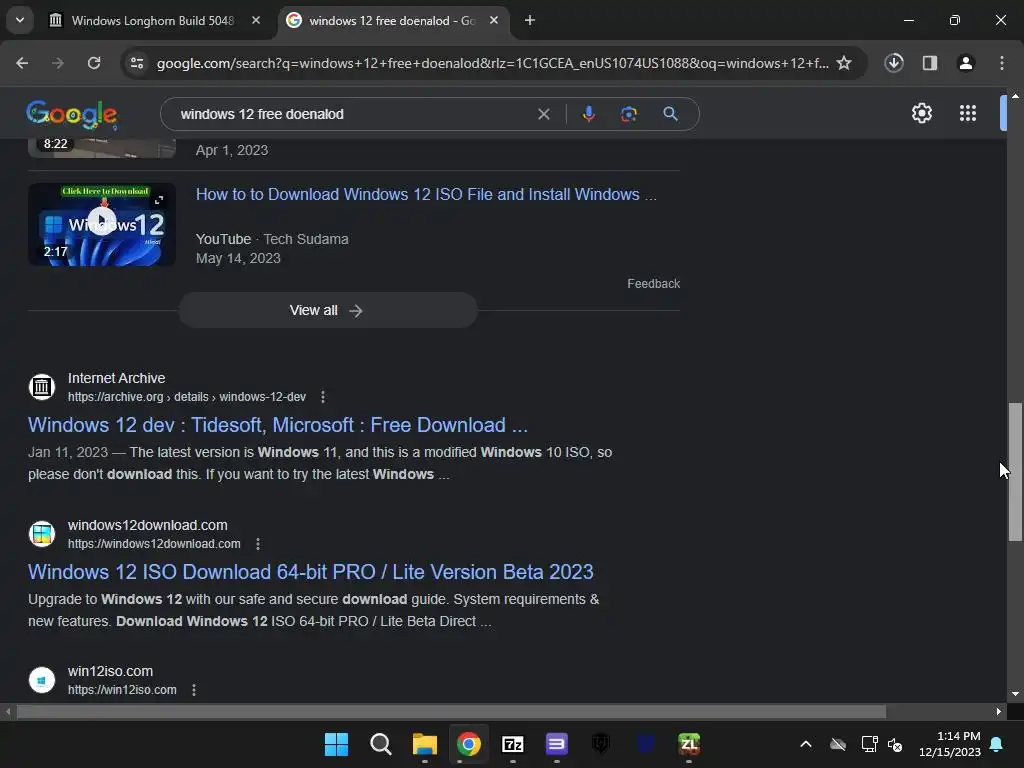The width and height of the screenshot is (1024, 768).
Task: Reload the current page
Action: (x=94, y=63)
